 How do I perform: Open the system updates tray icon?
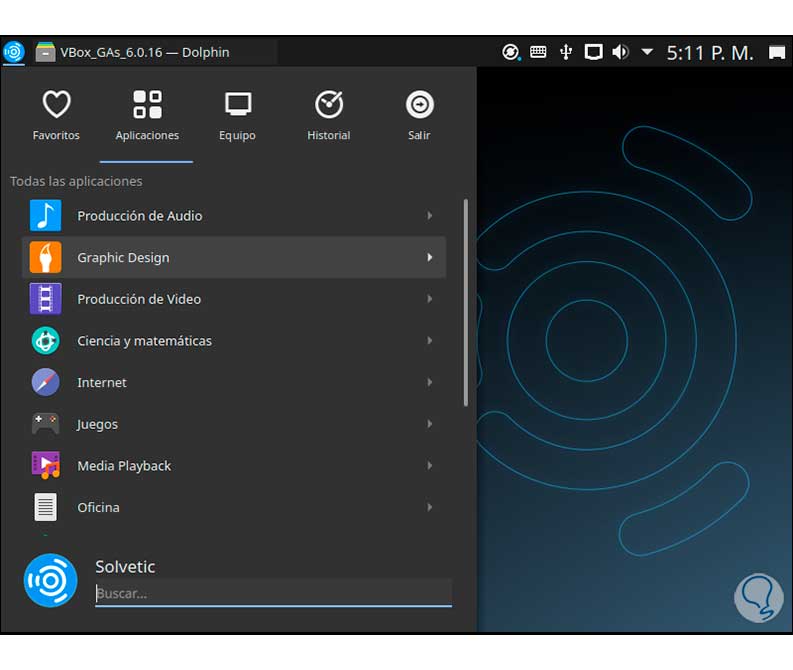(x=511, y=52)
